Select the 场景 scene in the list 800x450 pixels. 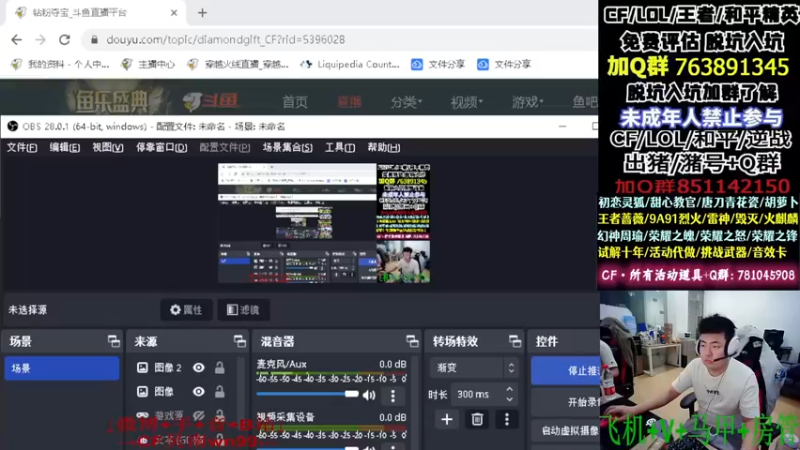pos(62,368)
